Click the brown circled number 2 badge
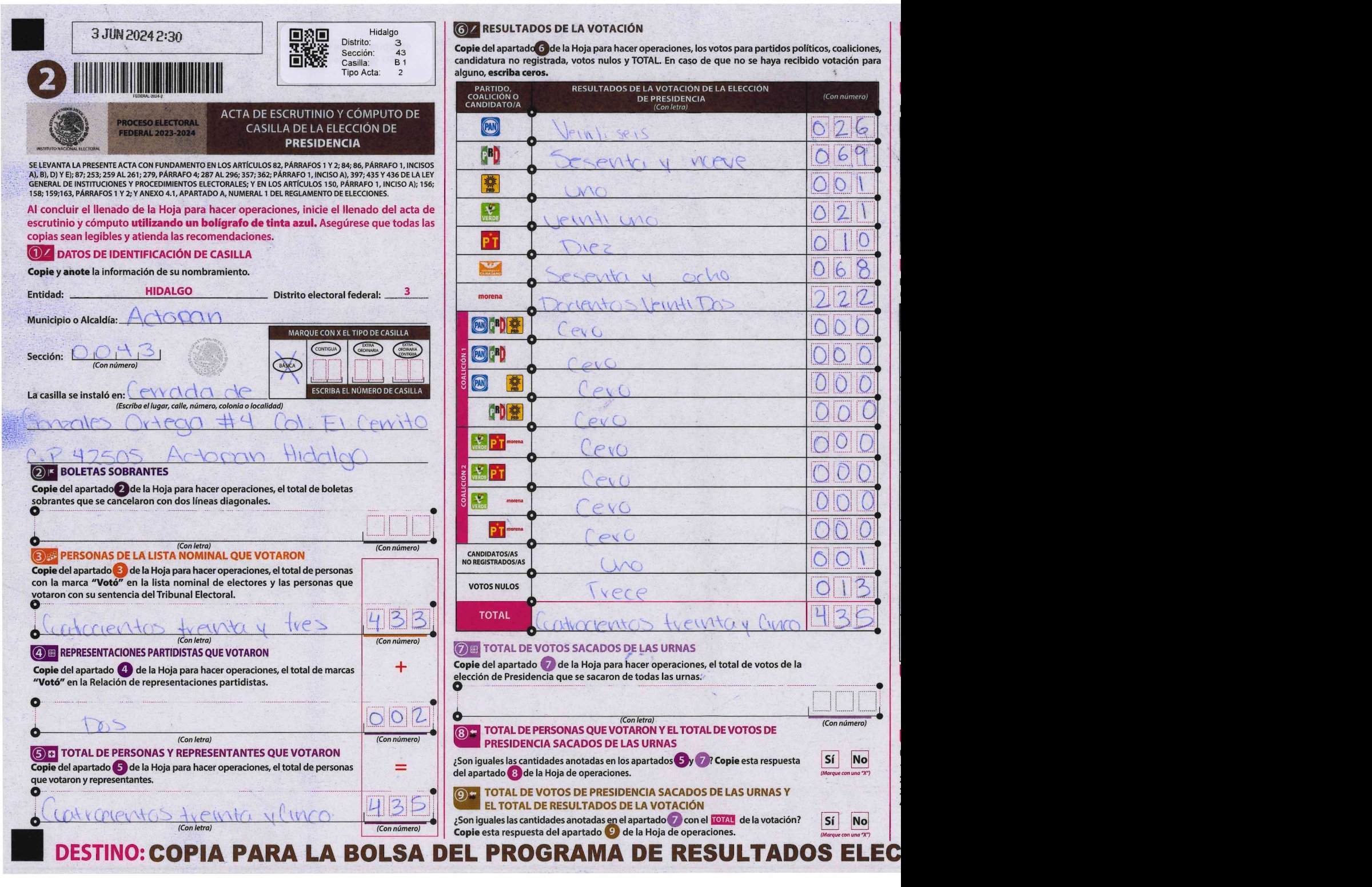The height and width of the screenshot is (887, 1372). coord(46,79)
